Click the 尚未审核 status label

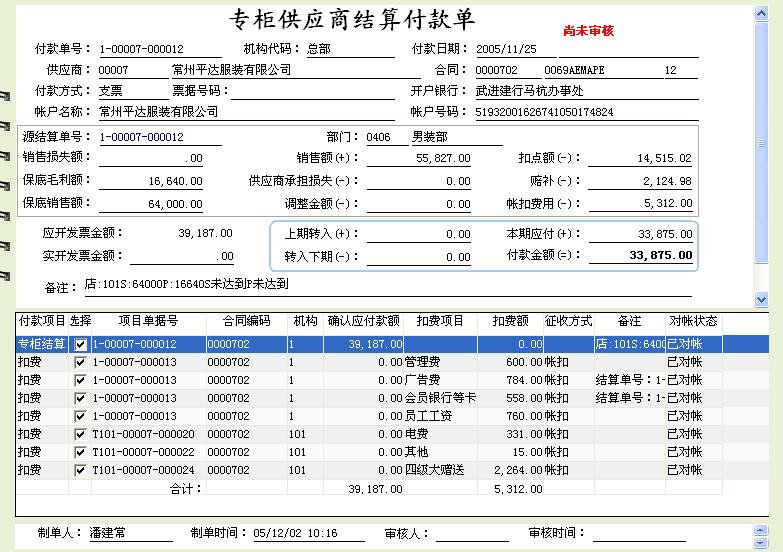(x=588, y=31)
